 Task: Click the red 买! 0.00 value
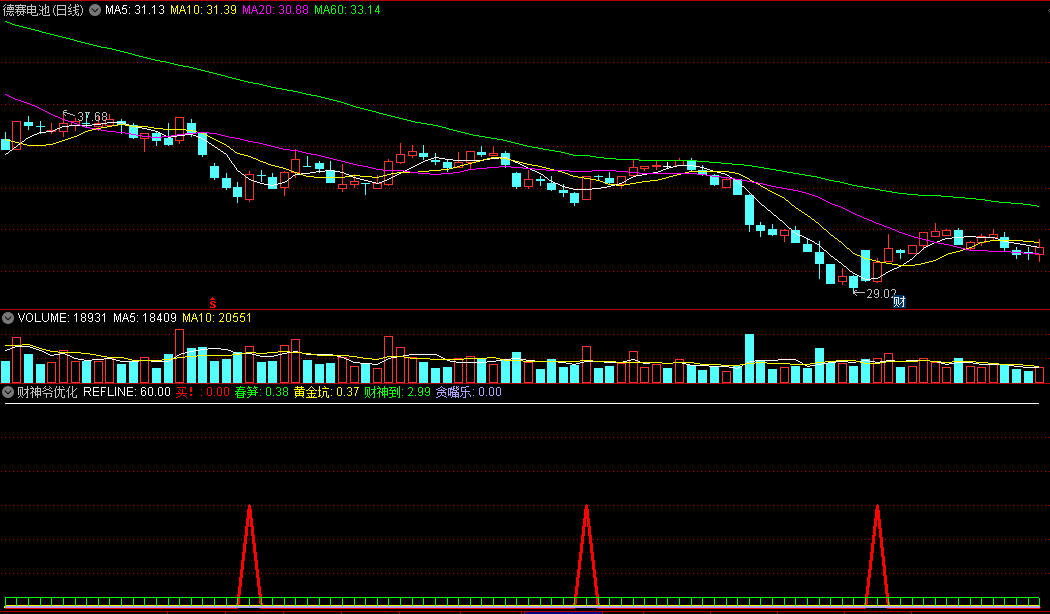coord(202,392)
